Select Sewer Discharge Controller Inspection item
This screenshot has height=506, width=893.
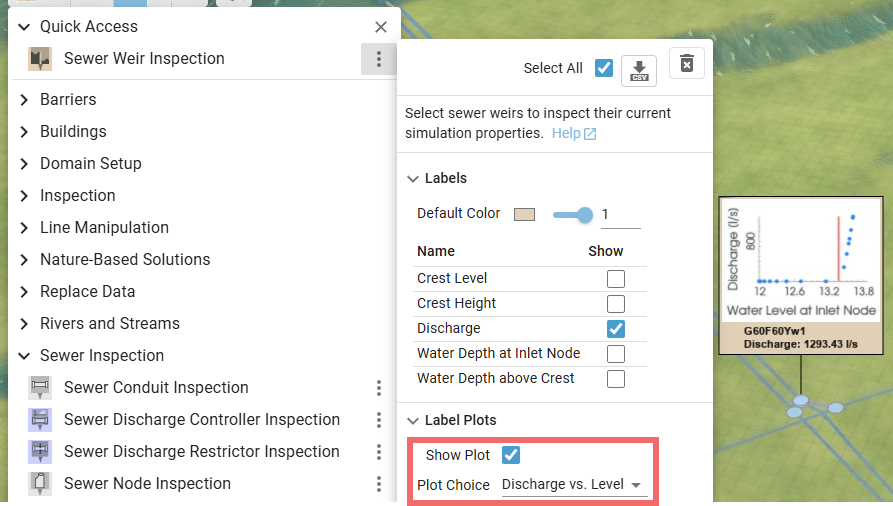point(202,420)
